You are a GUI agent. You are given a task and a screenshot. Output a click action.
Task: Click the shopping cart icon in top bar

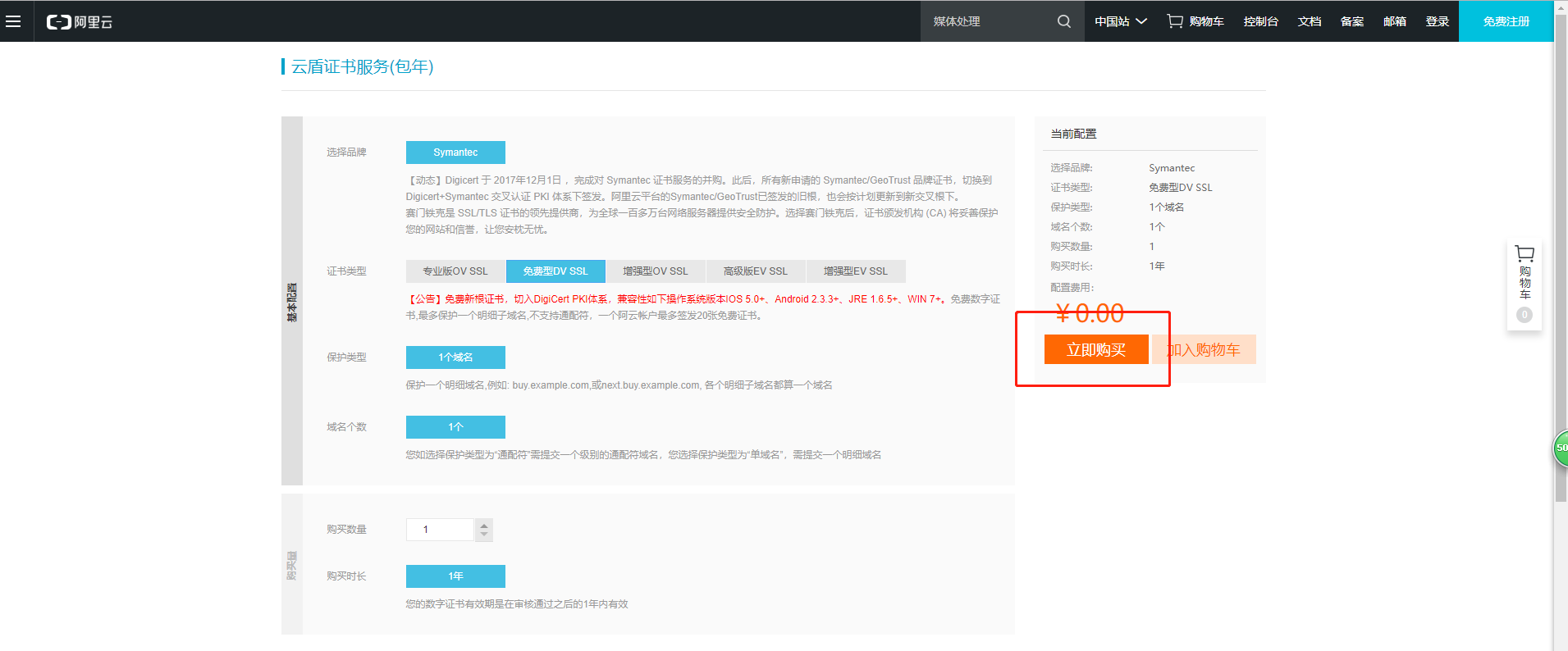click(x=1175, y=21)
